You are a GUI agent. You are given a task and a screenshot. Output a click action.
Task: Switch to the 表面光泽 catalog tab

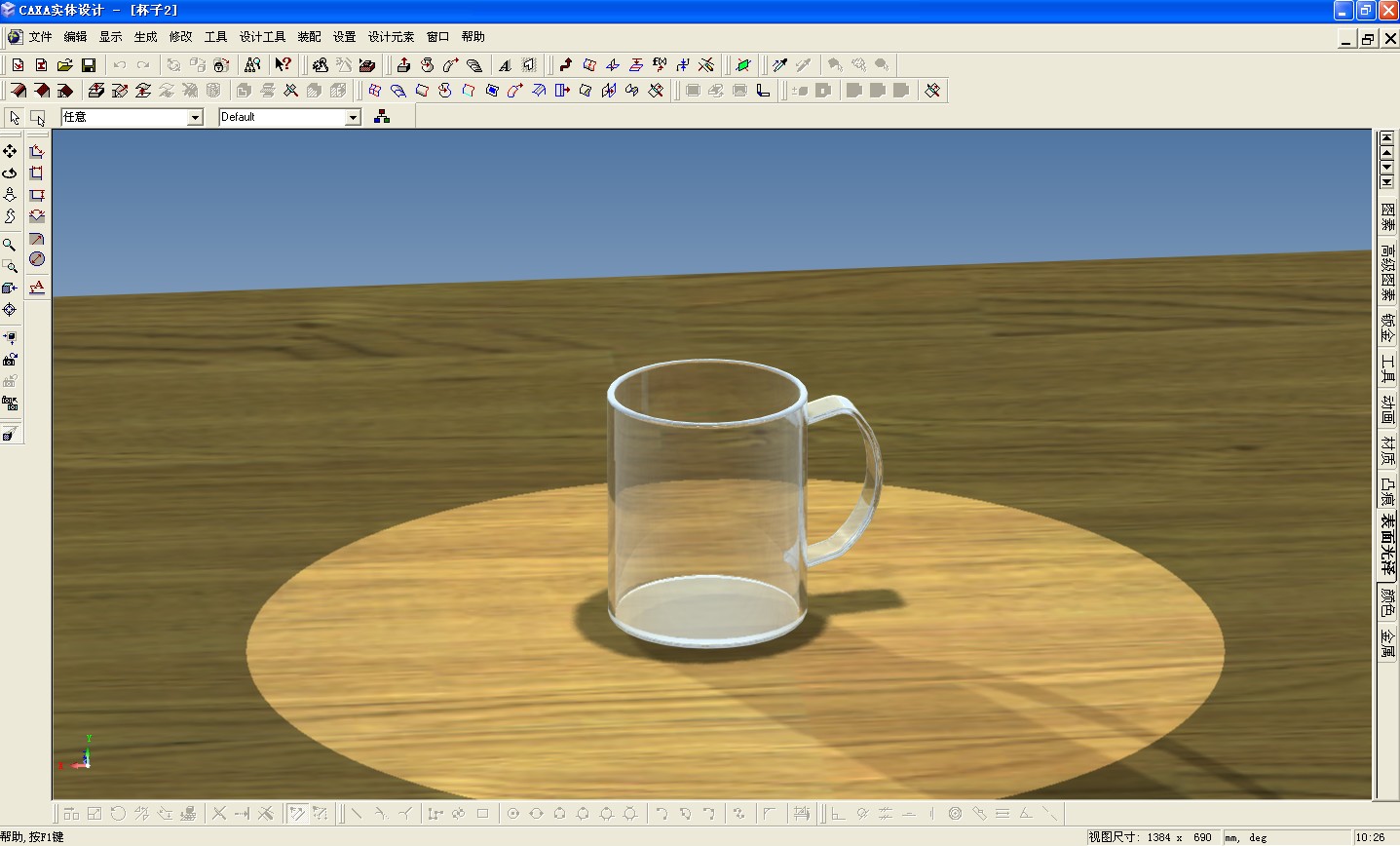point(1387,546)
